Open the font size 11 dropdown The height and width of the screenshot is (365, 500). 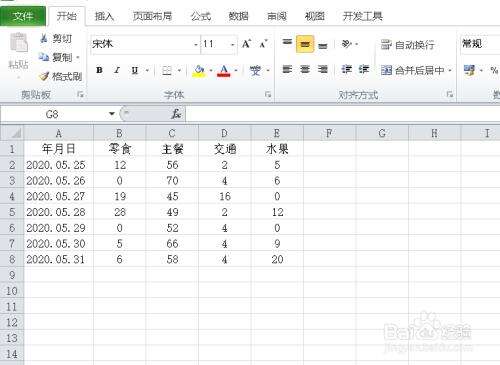[232, 44]
